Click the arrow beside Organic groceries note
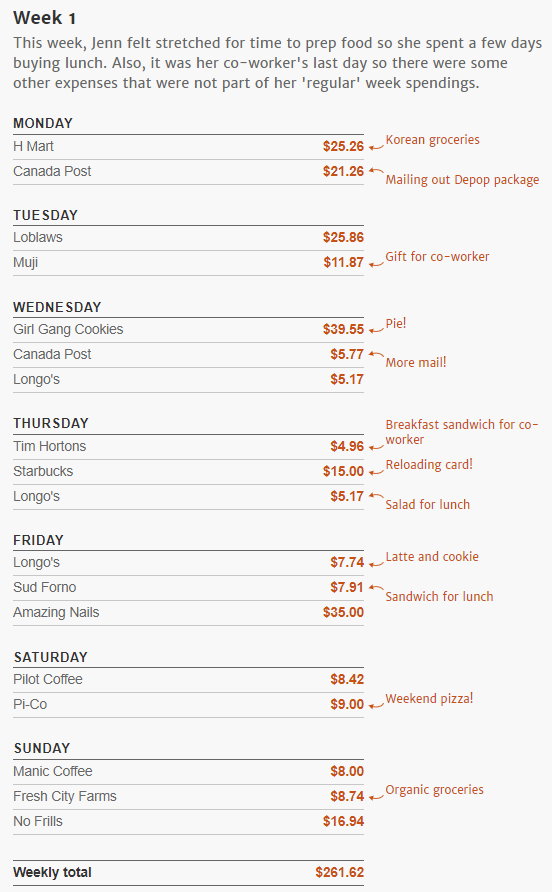This screenshot has height=892, width=552. click(x=376, y=797)
